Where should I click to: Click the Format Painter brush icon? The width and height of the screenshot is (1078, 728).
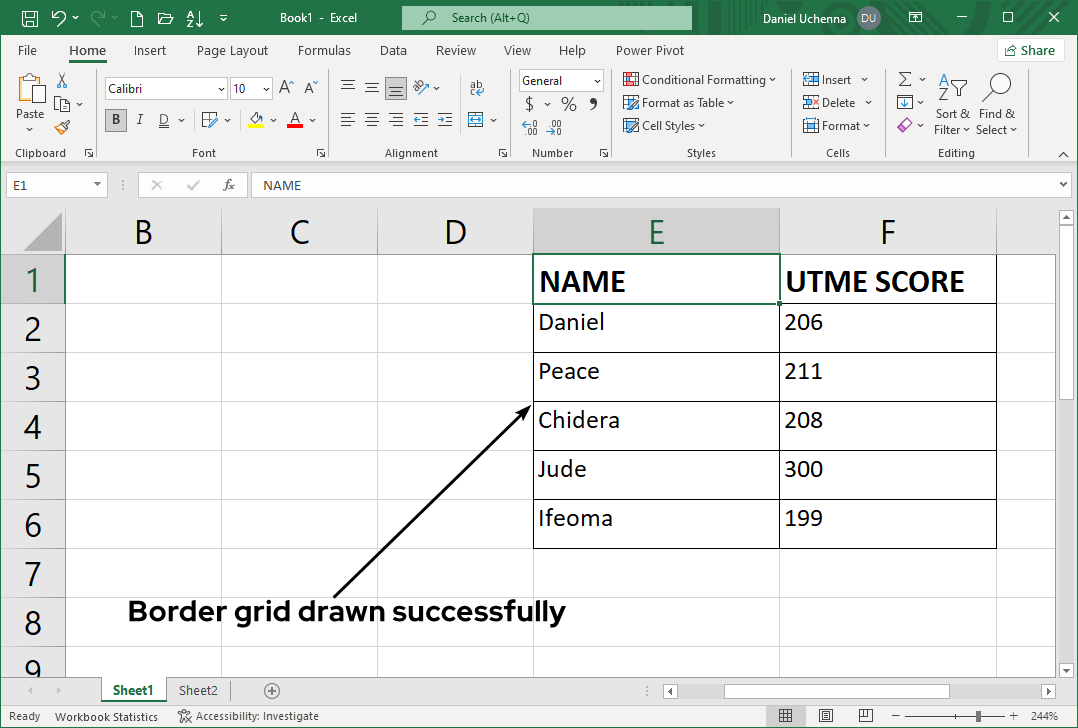pyautogui.click(x=62, y=127)
